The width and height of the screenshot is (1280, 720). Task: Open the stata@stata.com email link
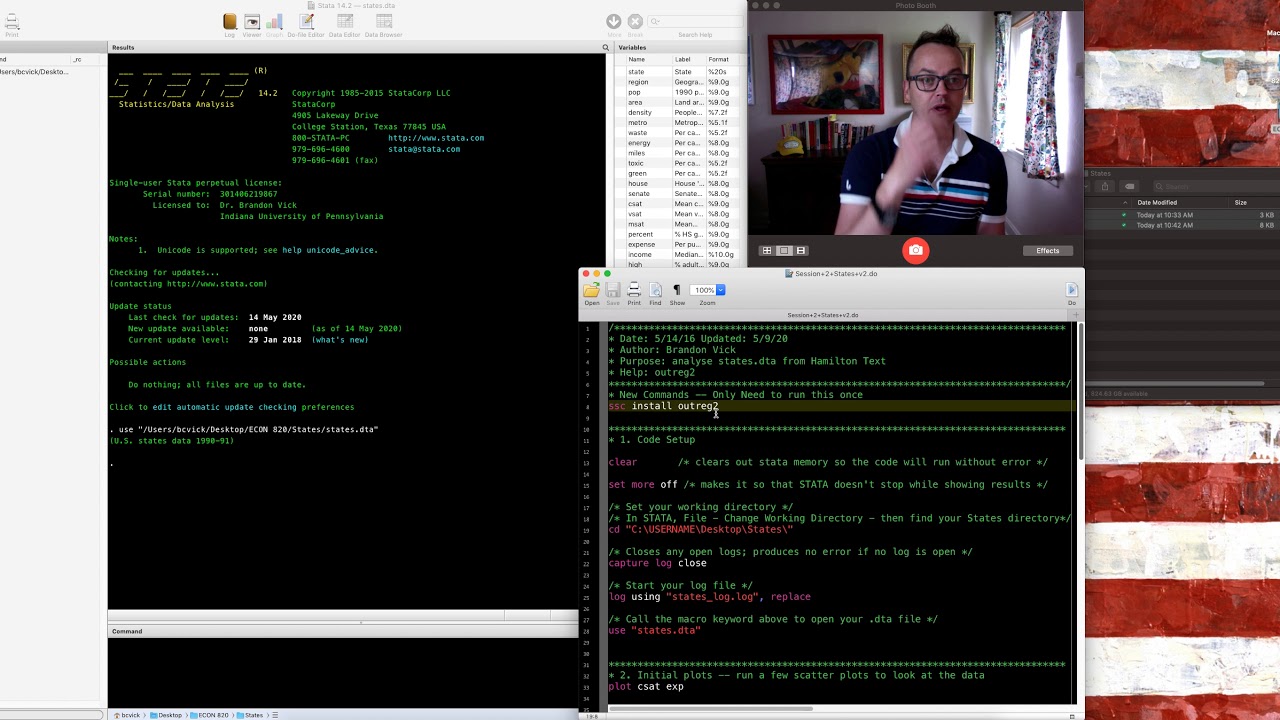click(x=424, y=149)
